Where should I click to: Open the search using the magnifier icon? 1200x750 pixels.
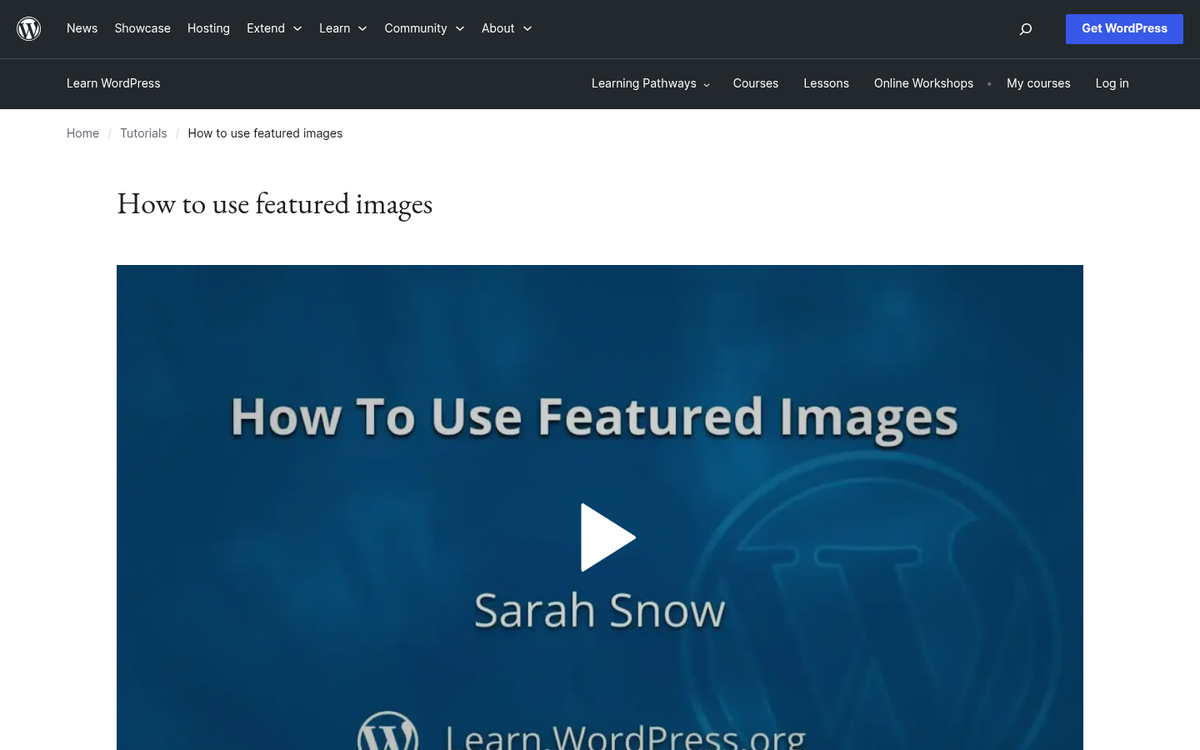1025,29
